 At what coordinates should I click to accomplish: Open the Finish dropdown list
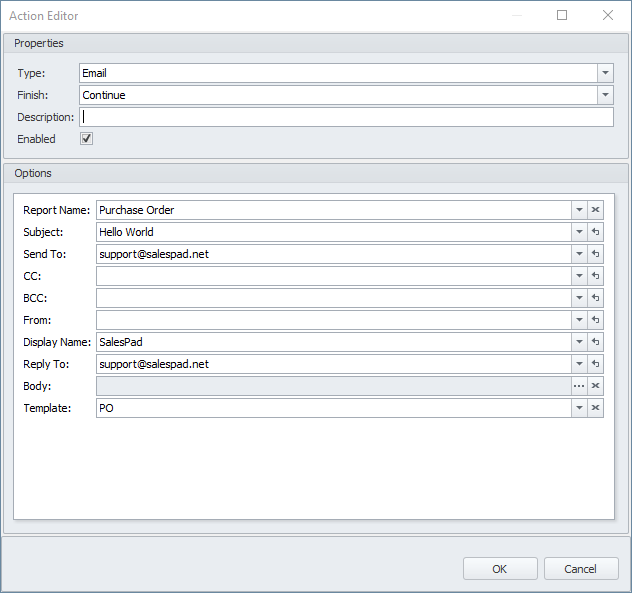point(605,95)
